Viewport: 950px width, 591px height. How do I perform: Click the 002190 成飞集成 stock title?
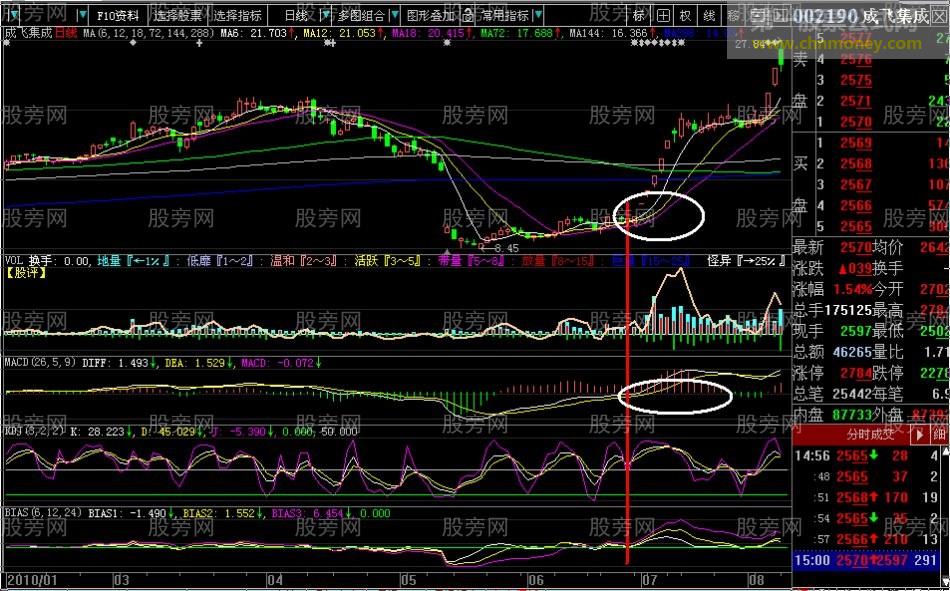pyautogui.click(x=861, y=16)
